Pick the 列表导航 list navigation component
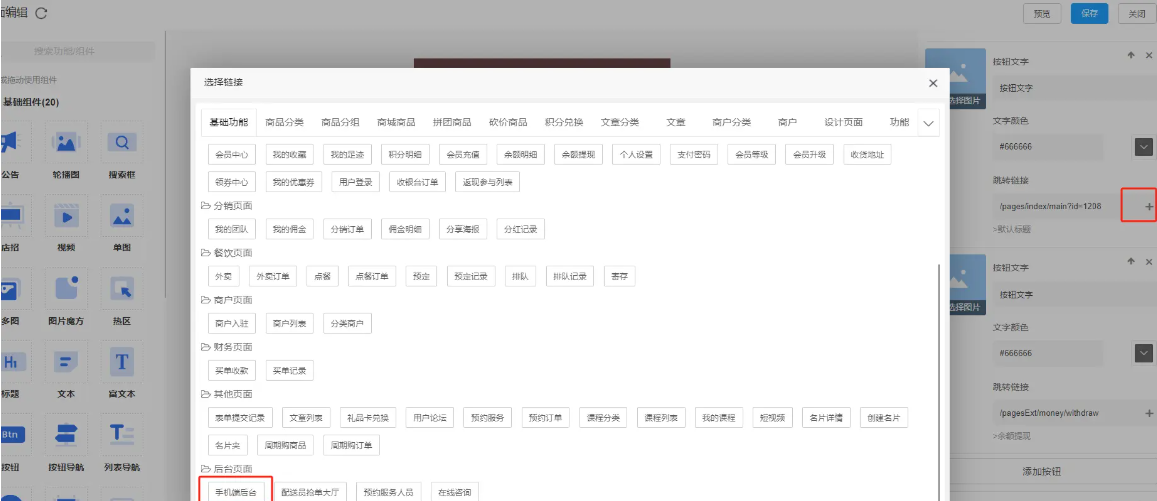Viewport: 1157px width, 501px height. click(122, 435)
